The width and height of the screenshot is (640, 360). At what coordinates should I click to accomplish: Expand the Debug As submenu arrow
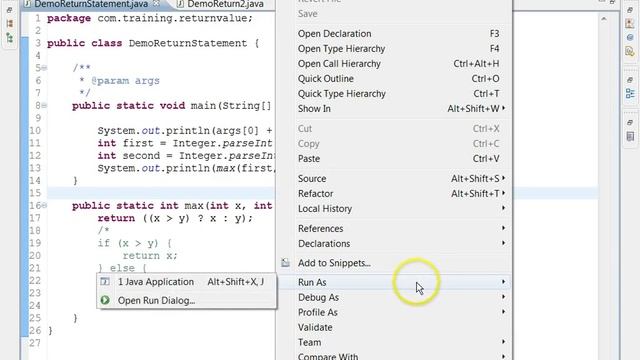504,297
